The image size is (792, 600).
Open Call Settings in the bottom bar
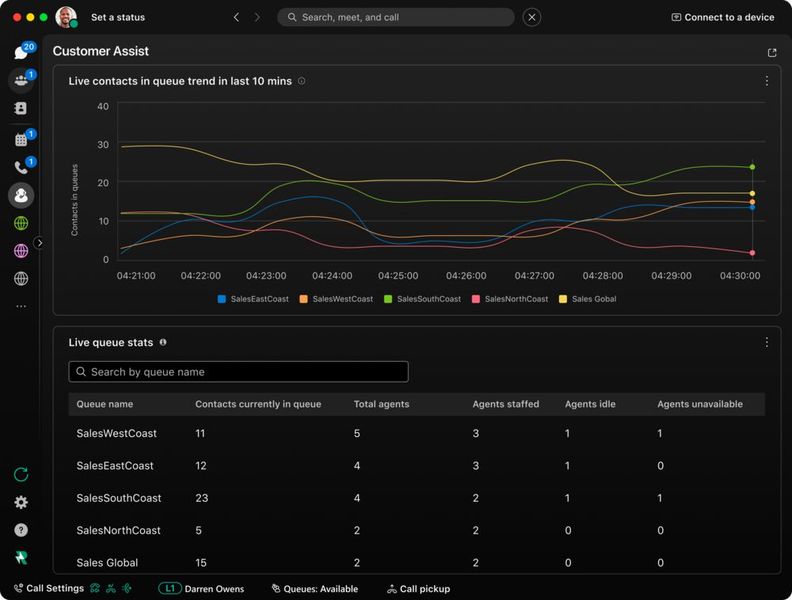(48, 589)
